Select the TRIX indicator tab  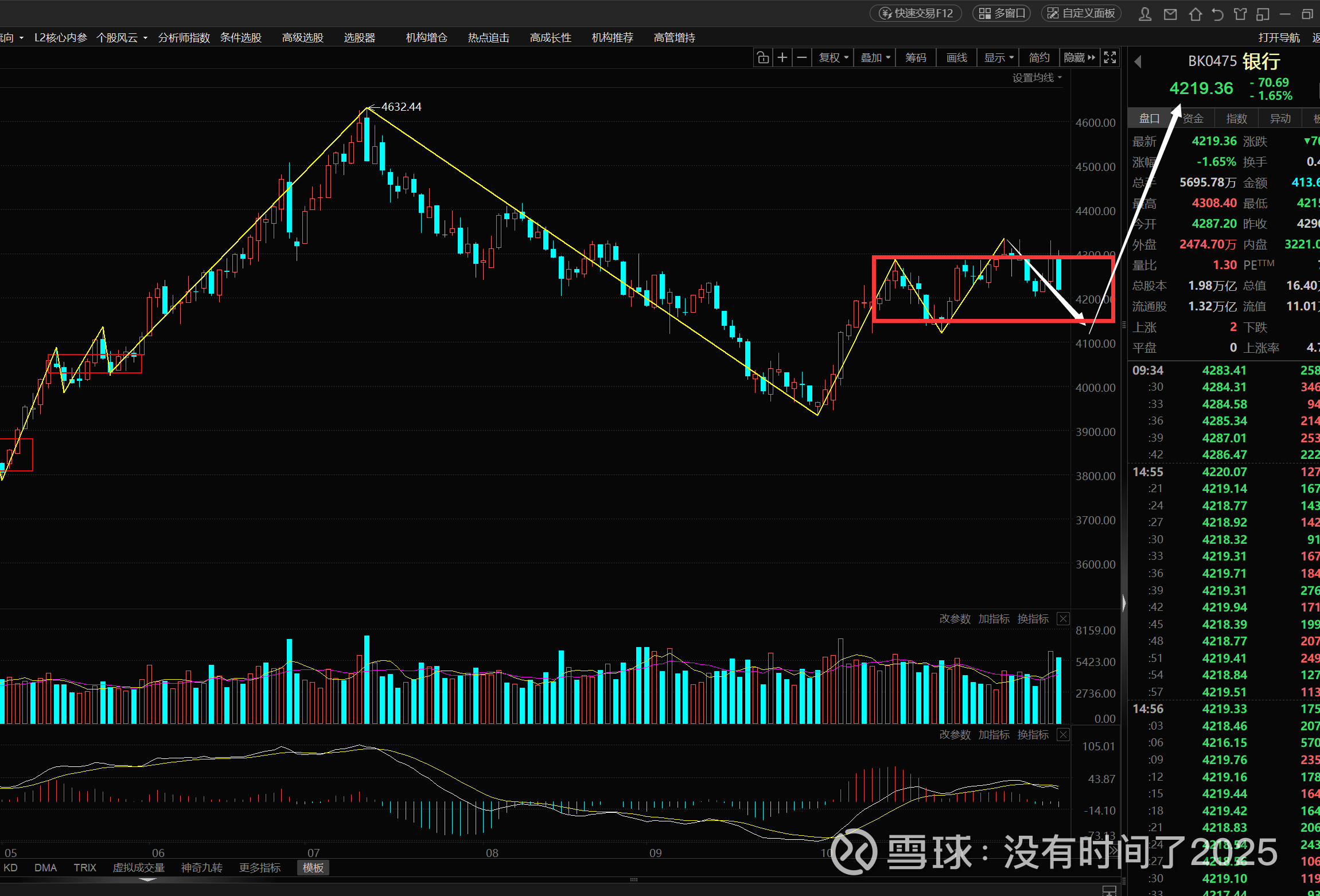coord(85,868)
